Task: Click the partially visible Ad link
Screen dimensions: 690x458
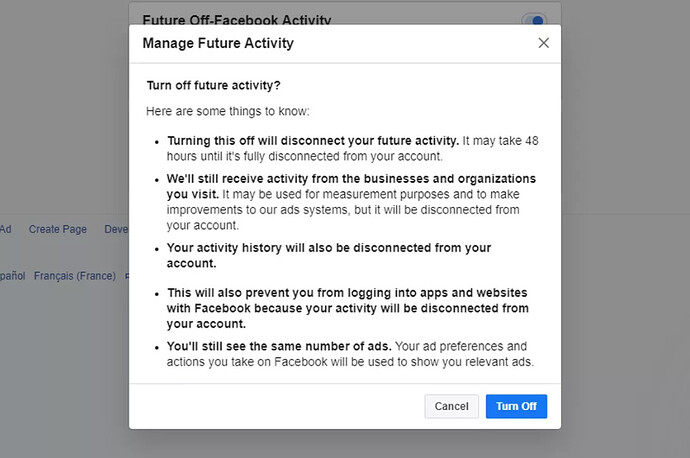Action: [x=5, y=229]
